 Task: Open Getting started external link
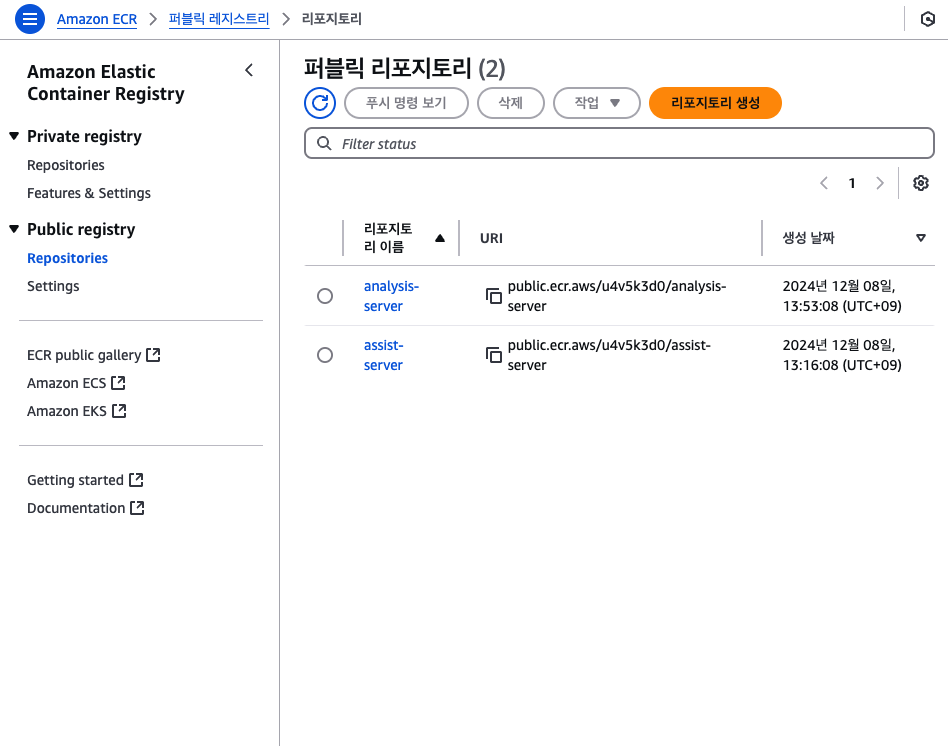[85, 480]
